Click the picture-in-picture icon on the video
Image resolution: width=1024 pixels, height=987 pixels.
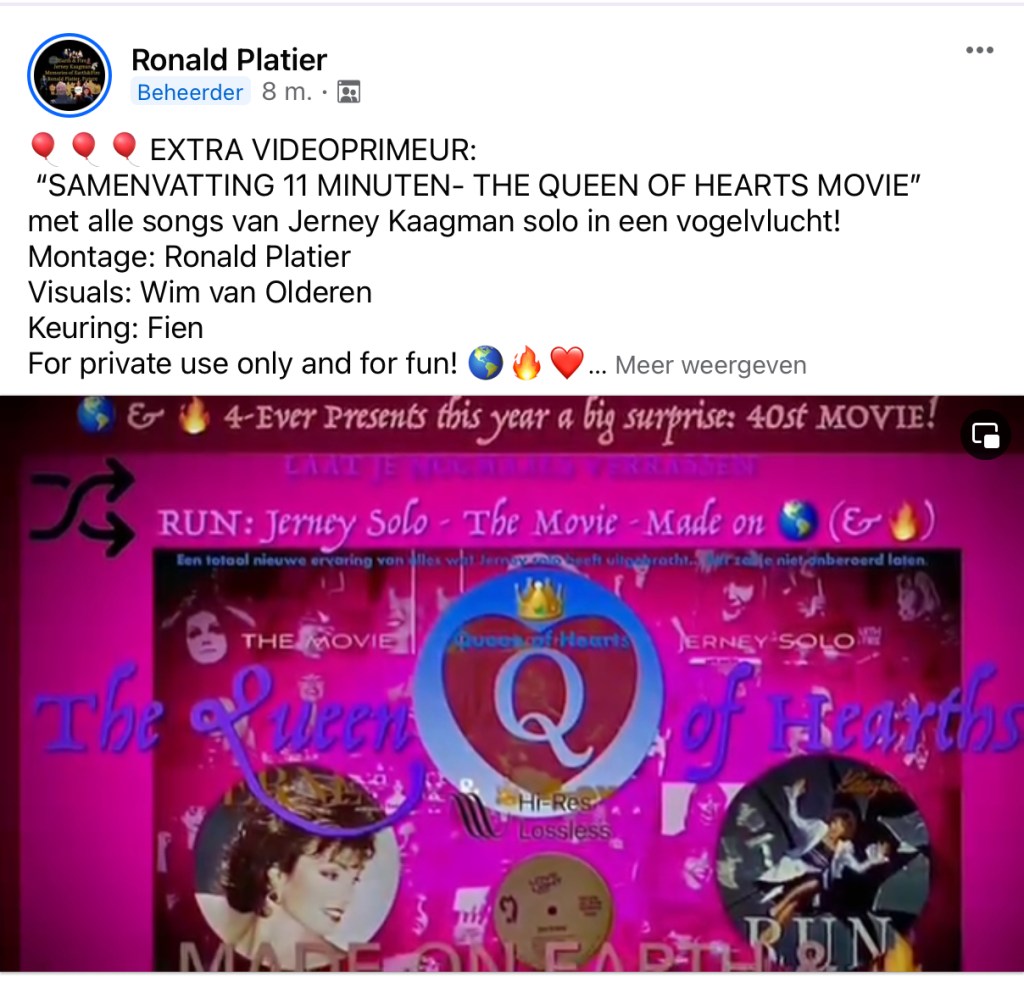pos(985,435)
